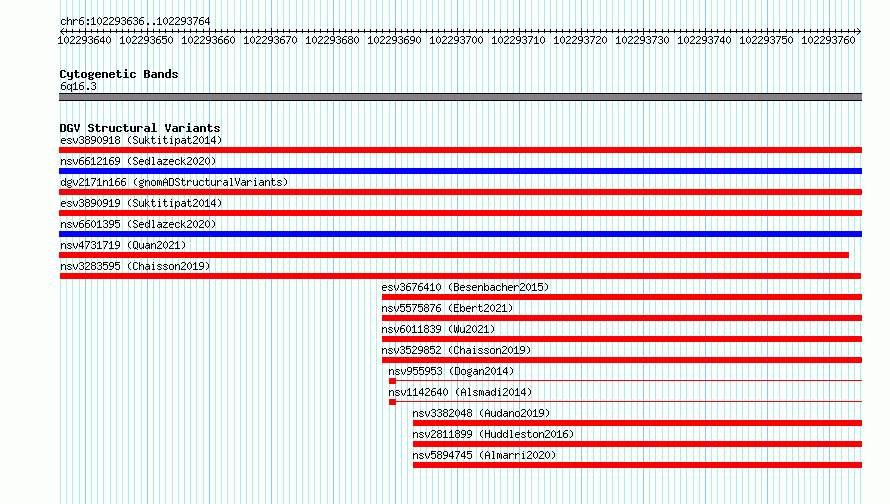Click the red bar of nsv3382048
This screenshot has height=504, width=890.
637,423
